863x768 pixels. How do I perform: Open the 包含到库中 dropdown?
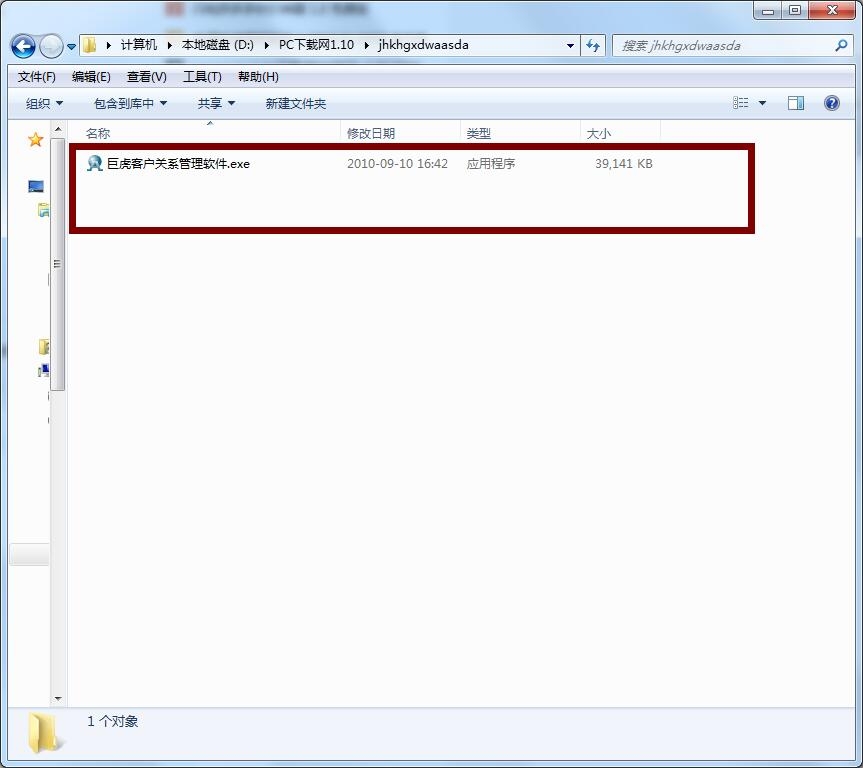130,103
